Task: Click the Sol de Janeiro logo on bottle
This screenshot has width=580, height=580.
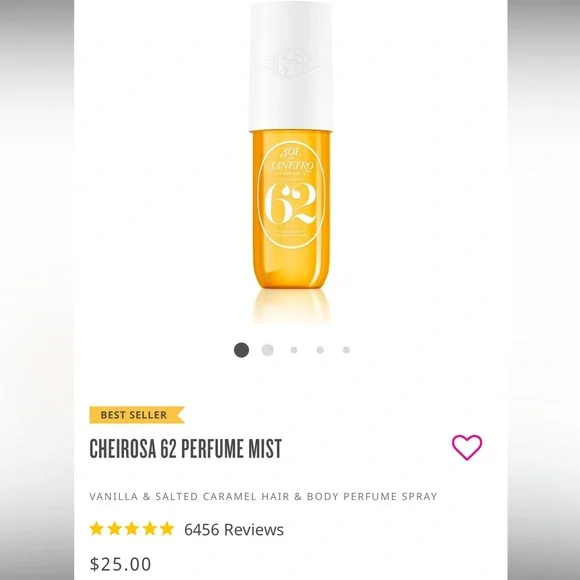Action: point(291,161)
